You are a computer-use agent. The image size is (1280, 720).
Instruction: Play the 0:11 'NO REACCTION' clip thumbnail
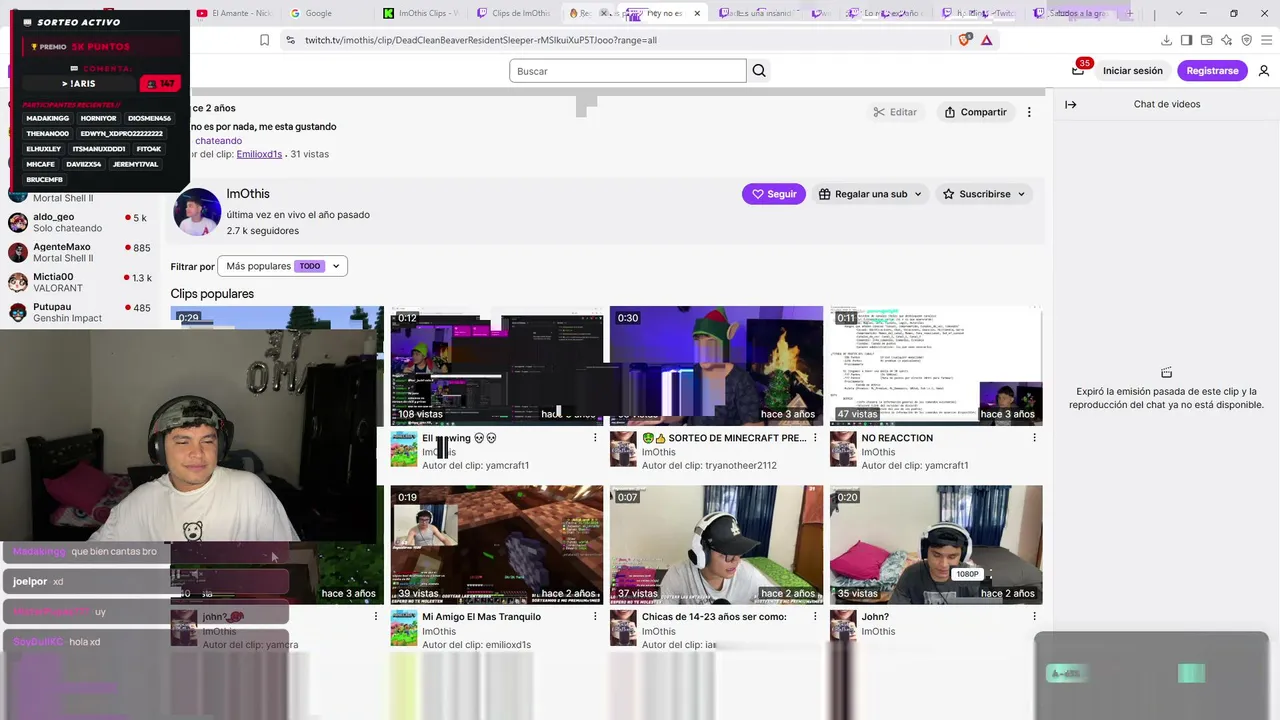pyautogui.click(x=936, y=366)
